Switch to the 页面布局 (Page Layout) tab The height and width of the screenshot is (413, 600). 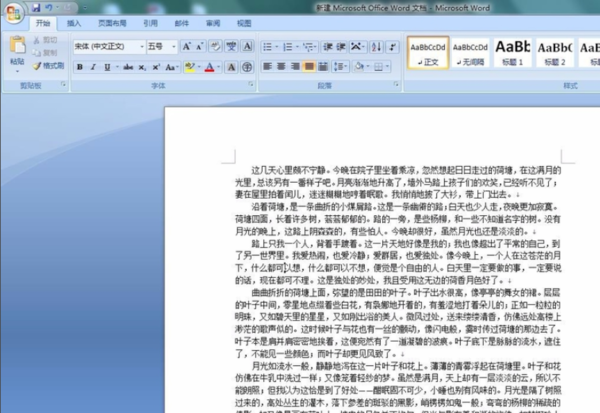112,23
